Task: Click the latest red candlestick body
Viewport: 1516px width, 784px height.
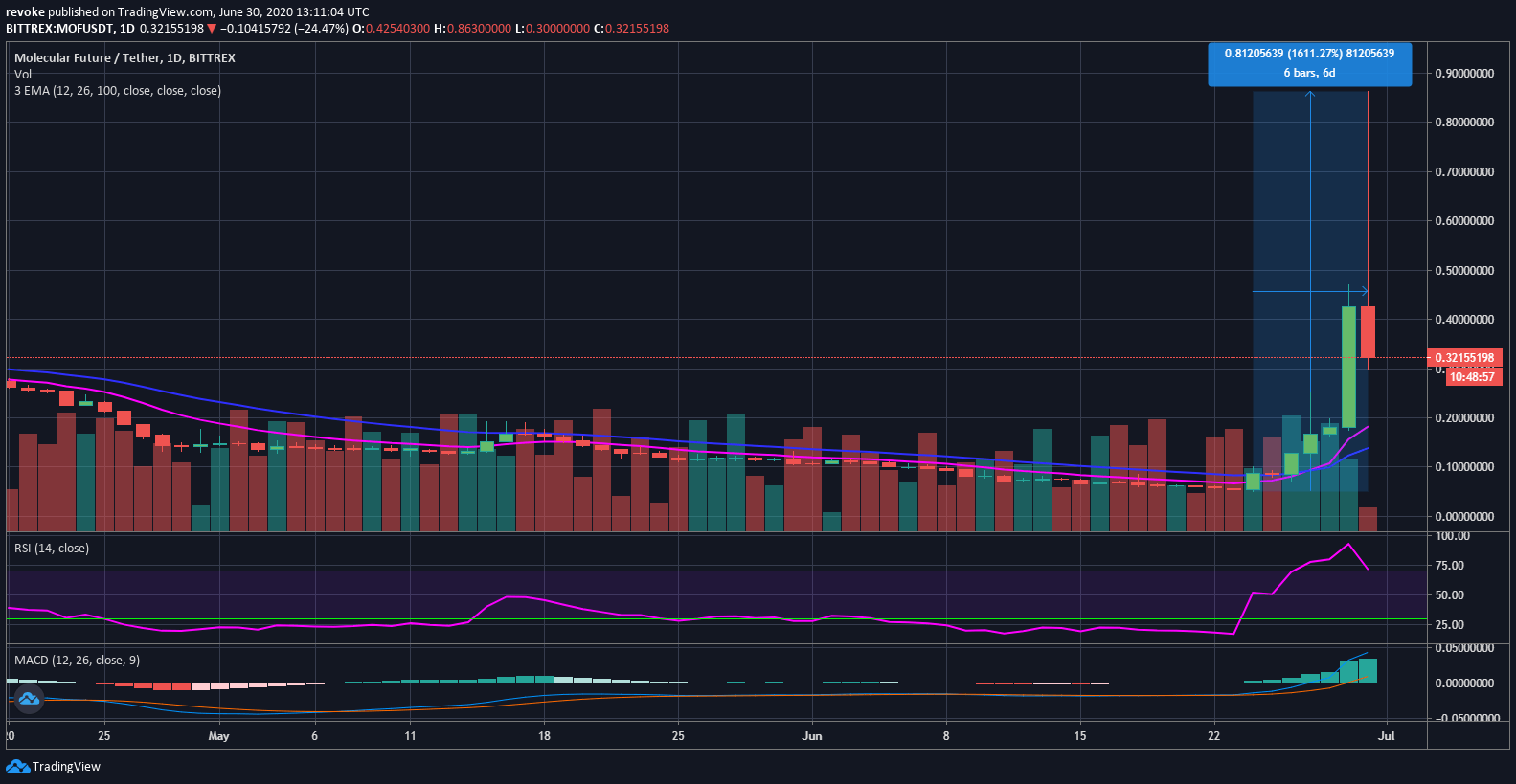Action: 1368,332
